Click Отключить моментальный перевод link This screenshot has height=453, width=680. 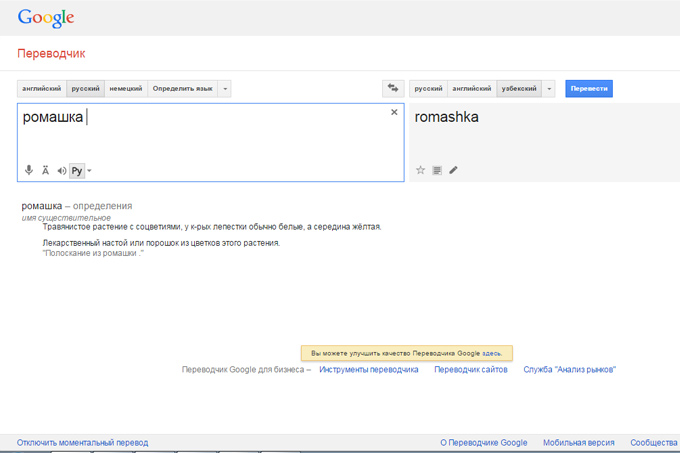coord(82,443)
